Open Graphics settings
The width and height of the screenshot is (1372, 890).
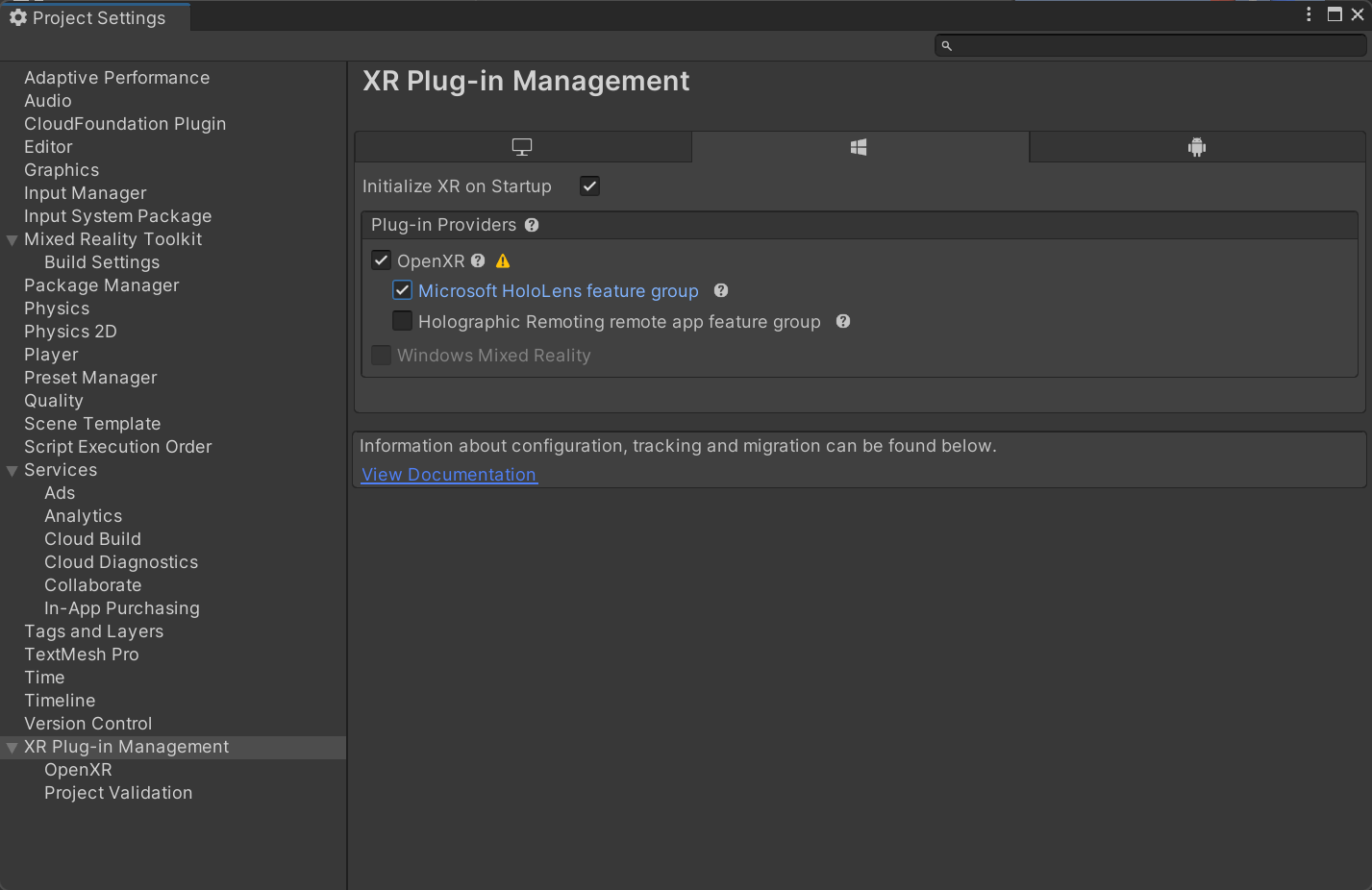62,170
